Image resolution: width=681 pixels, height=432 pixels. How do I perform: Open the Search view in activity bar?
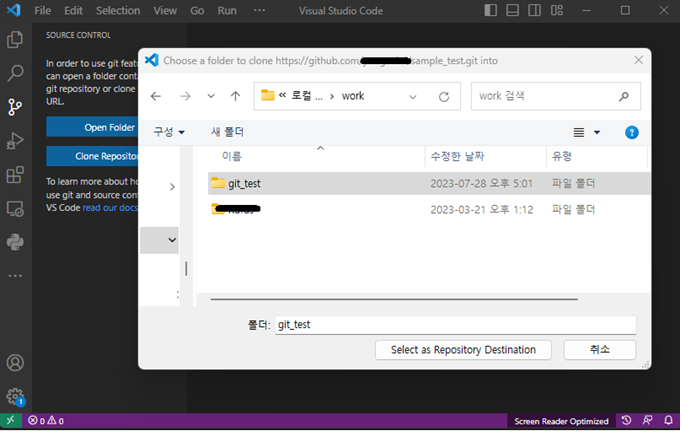click(x=15, y=73)
